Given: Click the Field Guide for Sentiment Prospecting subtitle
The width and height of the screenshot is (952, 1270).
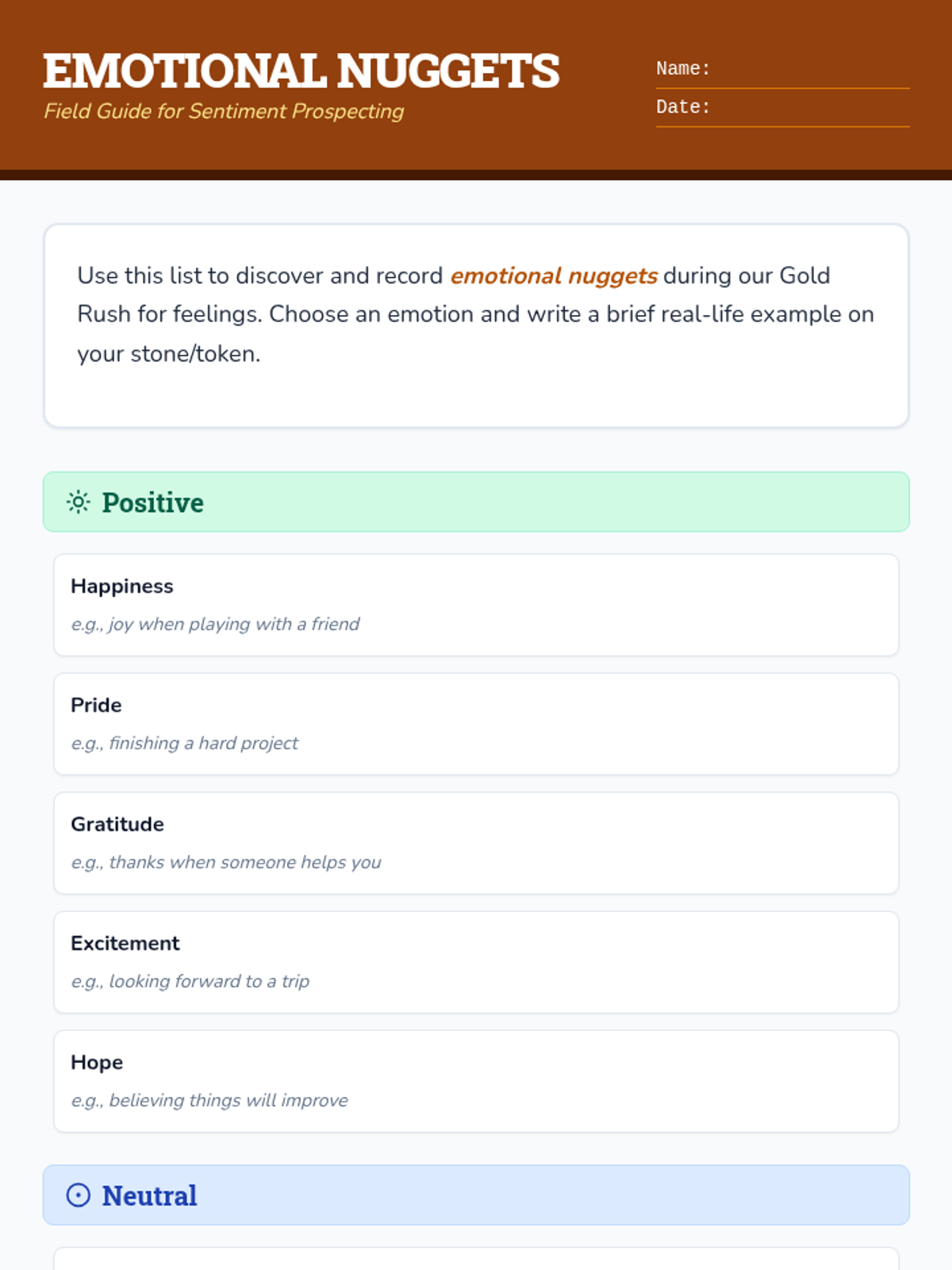Looking at the screenshot, I should 224,111.
